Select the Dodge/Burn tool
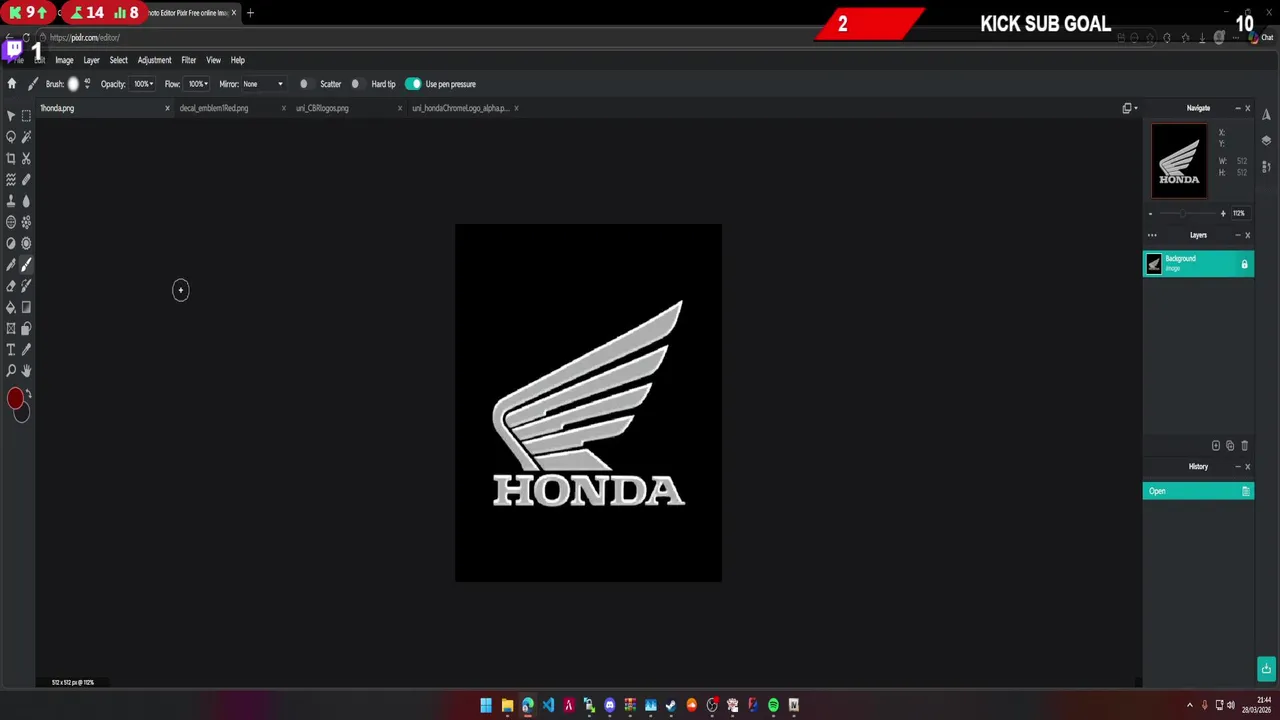This screenshot has height=720, width=1280. (11, 243)
